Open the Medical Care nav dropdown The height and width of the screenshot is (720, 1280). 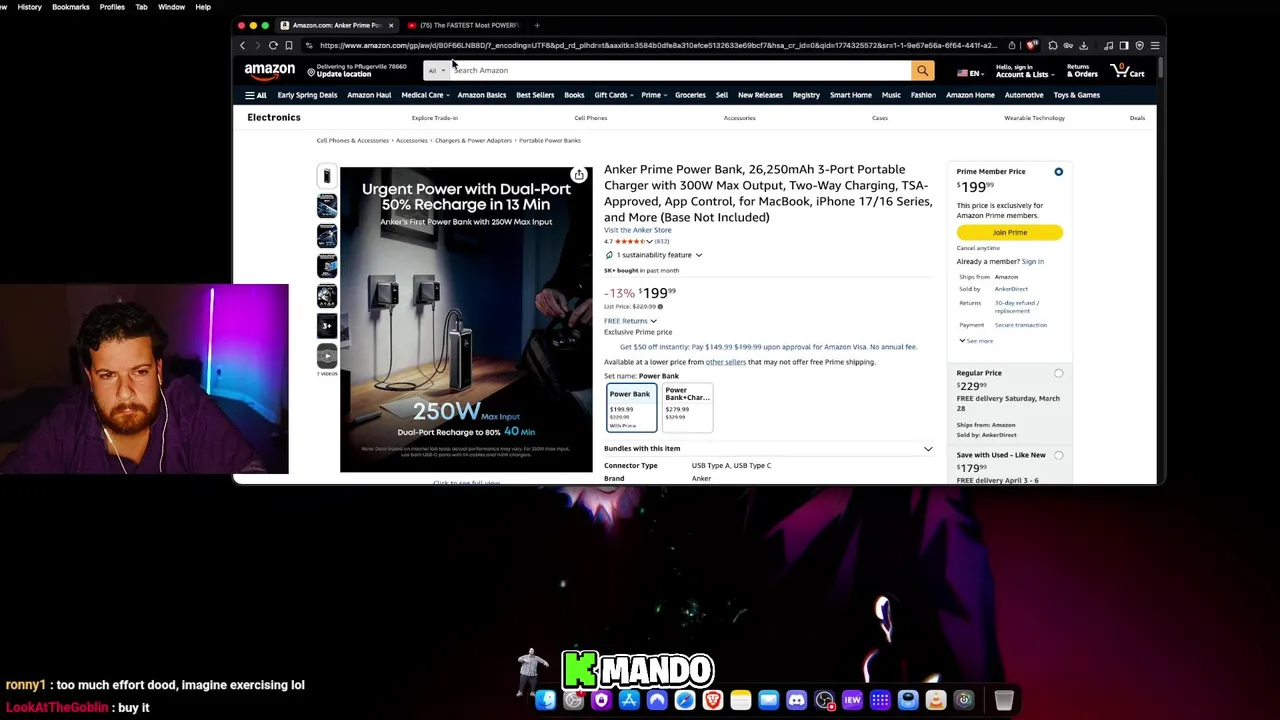click(425, 95)
